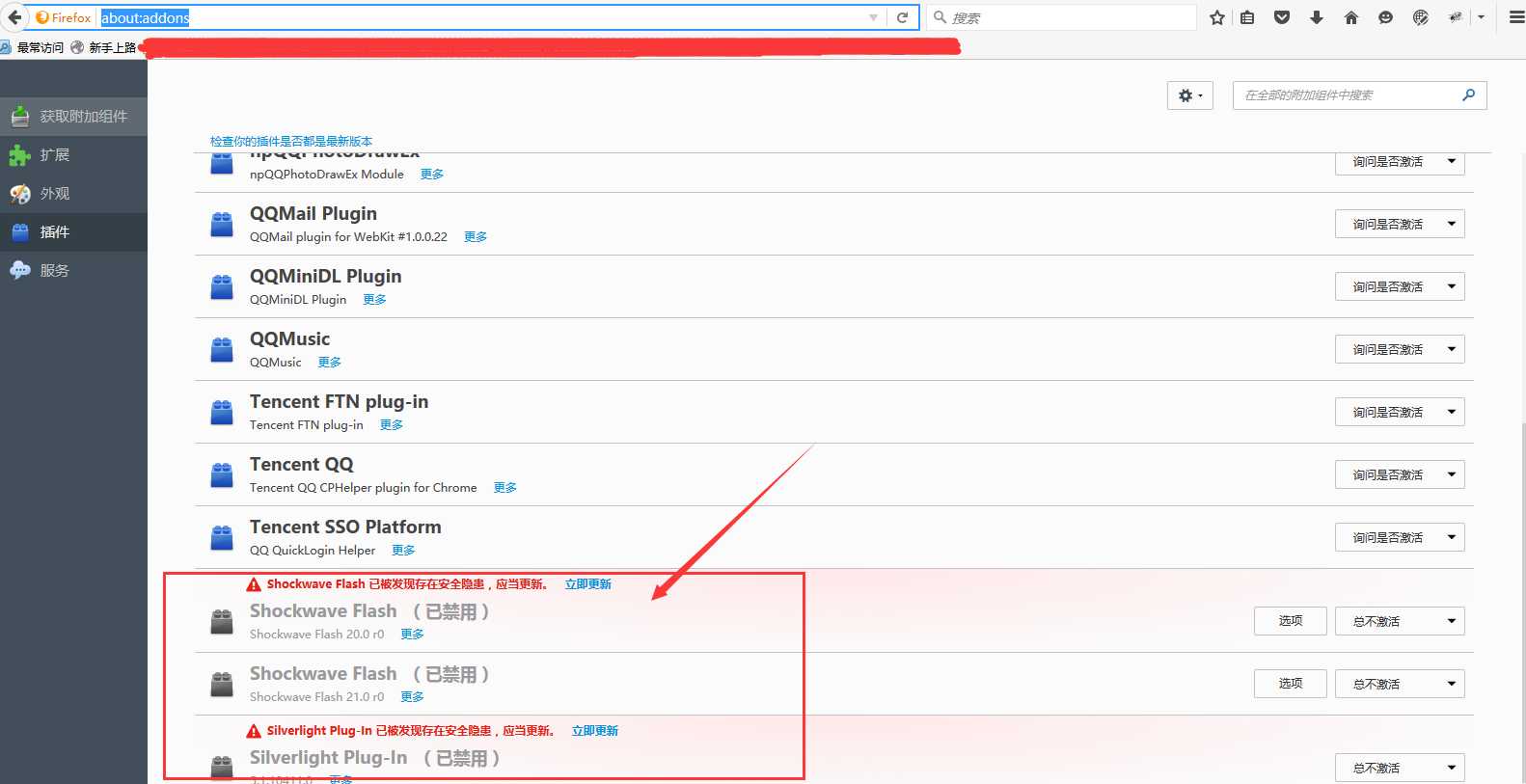Screen dimensions: 1526x784
Task: Click the Silverlight red warning triangle icon
Action: point(254,731)
